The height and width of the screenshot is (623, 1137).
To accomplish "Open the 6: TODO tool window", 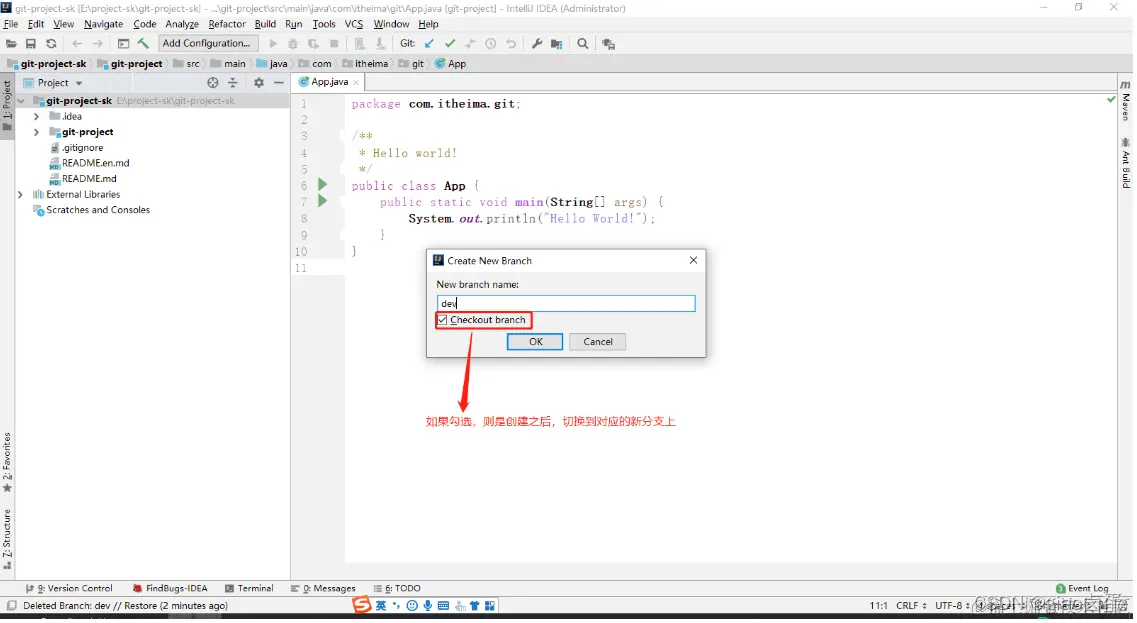I will [x=397, y=588].
